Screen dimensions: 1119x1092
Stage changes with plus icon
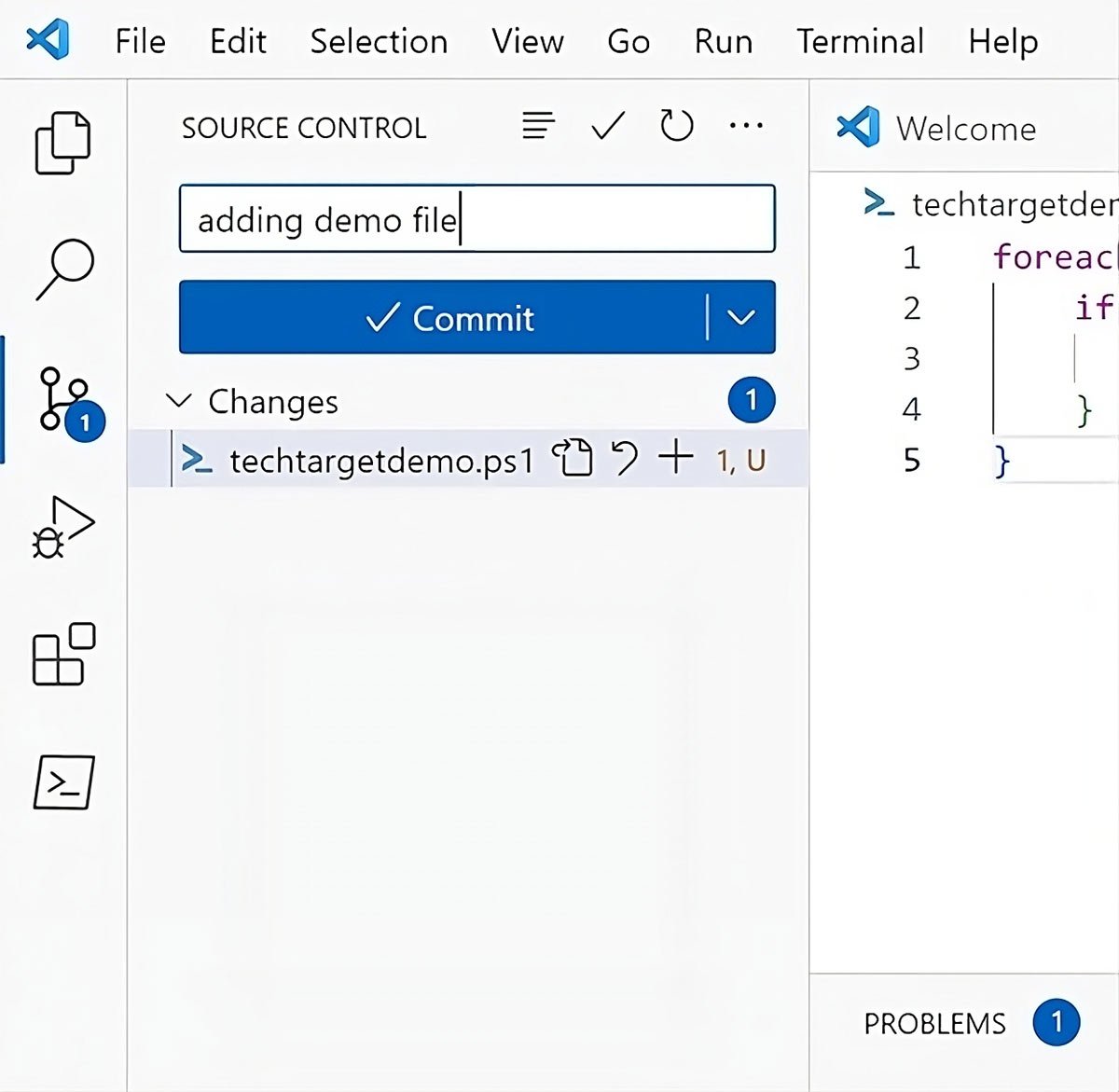676,459
